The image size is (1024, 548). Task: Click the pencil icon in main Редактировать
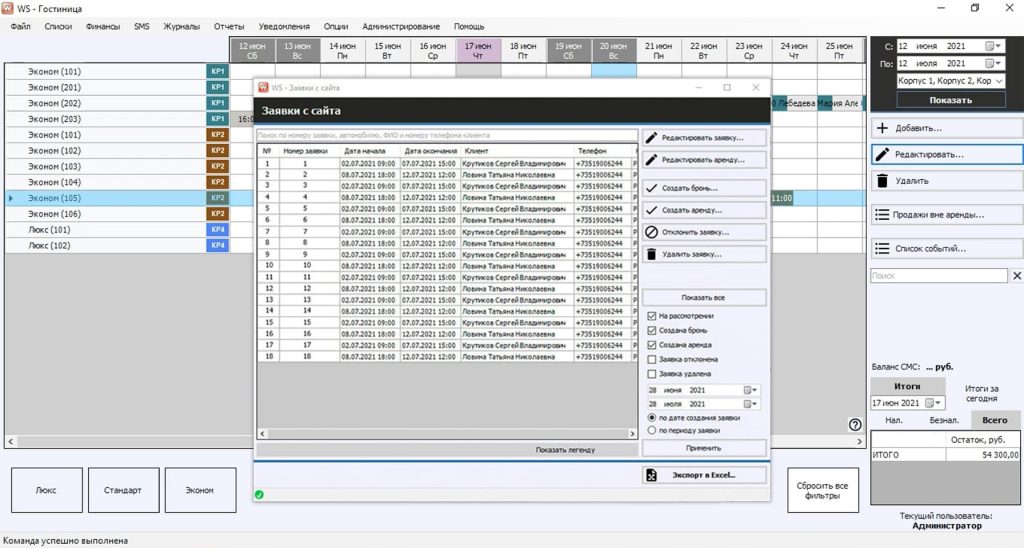(x=882, y=154)
